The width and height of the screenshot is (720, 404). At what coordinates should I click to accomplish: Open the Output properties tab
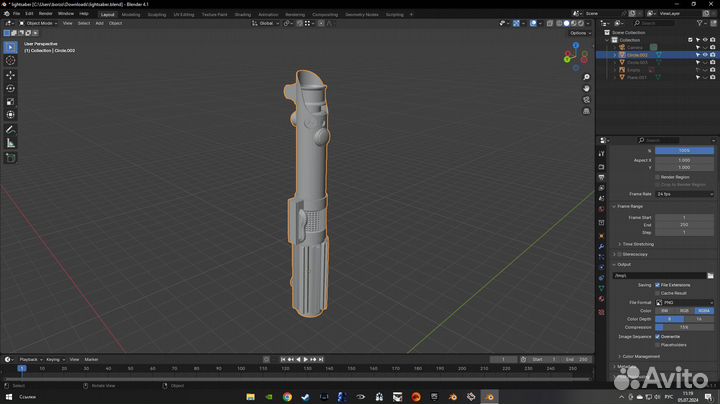[x=602, y=178]
